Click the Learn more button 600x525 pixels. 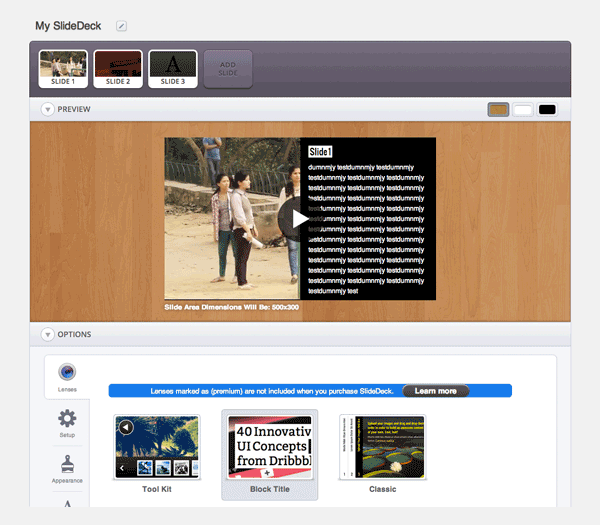(x=435, y=391)
